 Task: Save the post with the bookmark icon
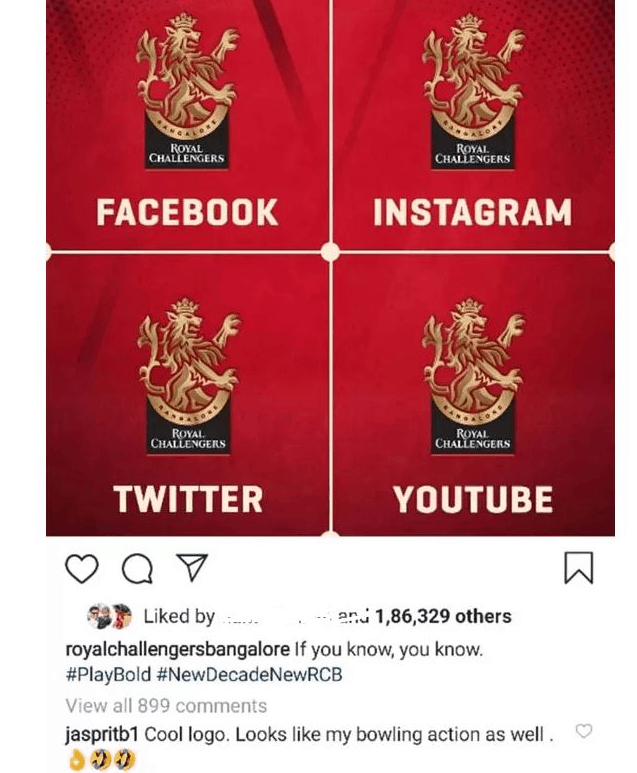578,568
